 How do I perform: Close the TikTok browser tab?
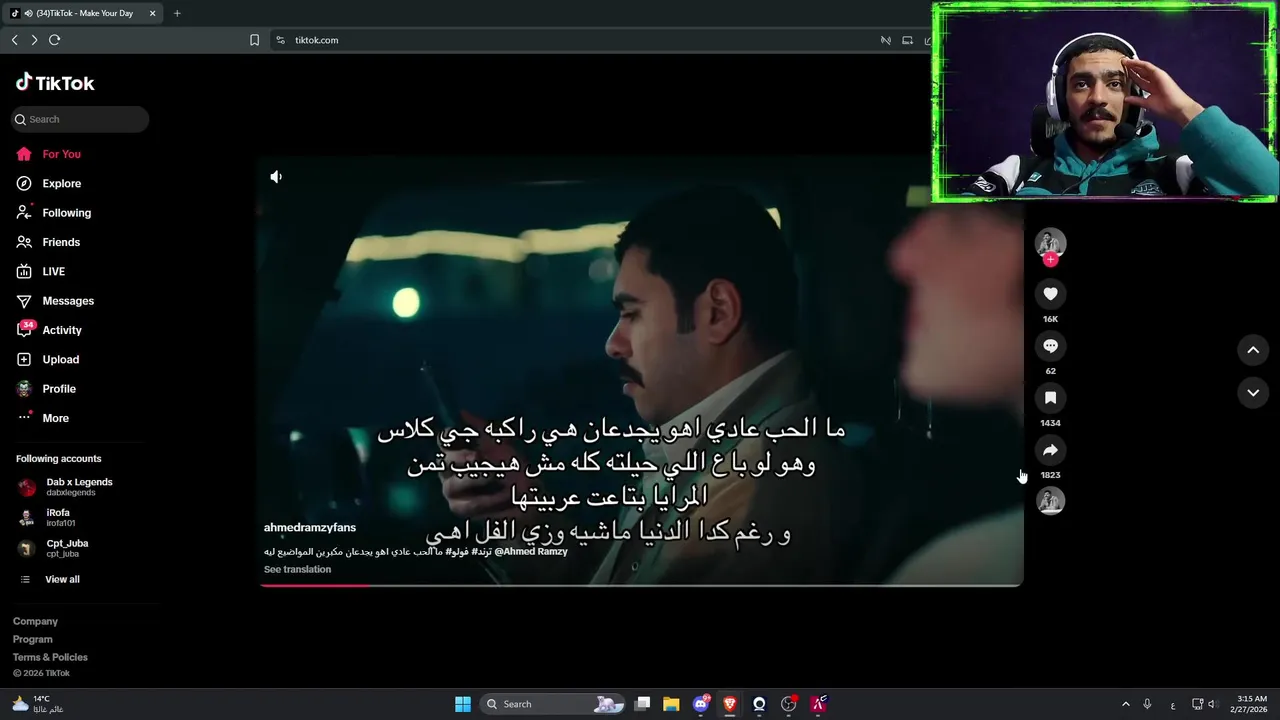coord(152,13)
